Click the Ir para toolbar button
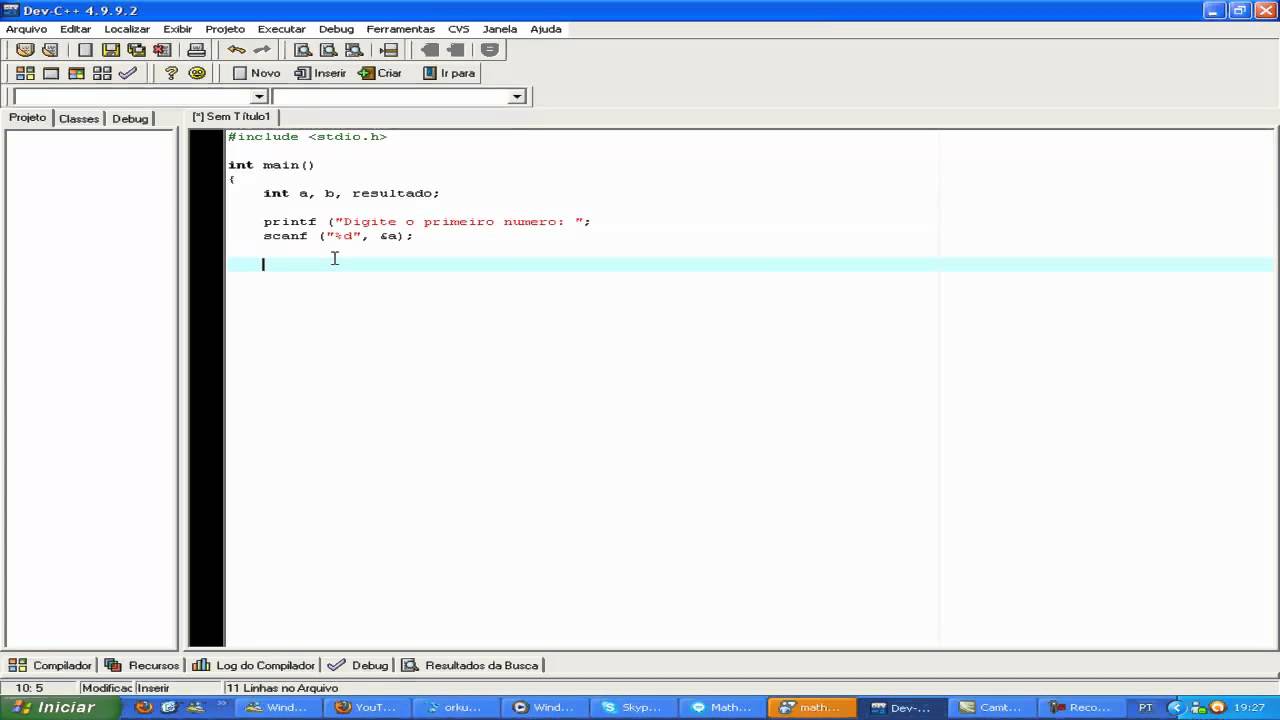The image size is (1280, 720). [448, 73]
